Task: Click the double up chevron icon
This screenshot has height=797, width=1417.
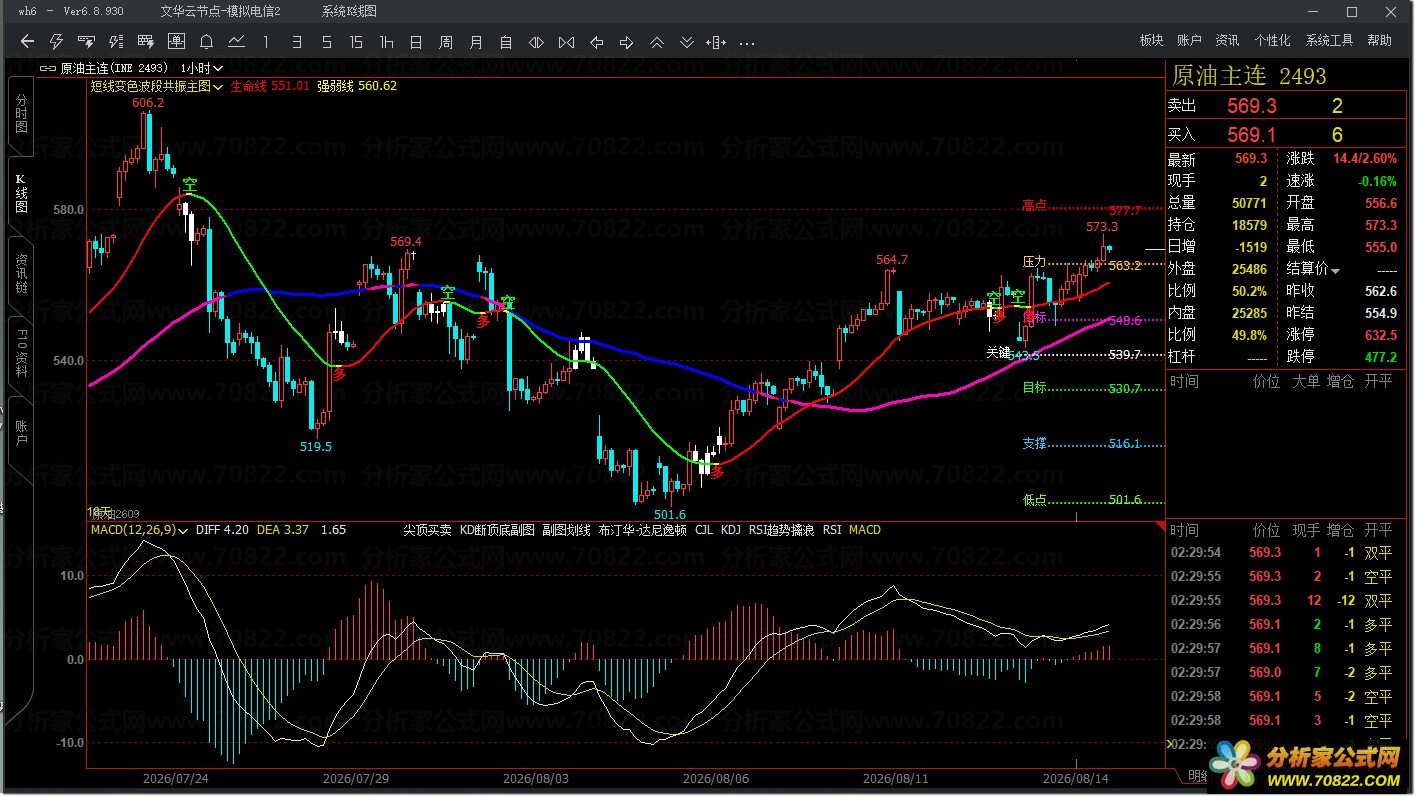Action: click(x=657, y=42)
